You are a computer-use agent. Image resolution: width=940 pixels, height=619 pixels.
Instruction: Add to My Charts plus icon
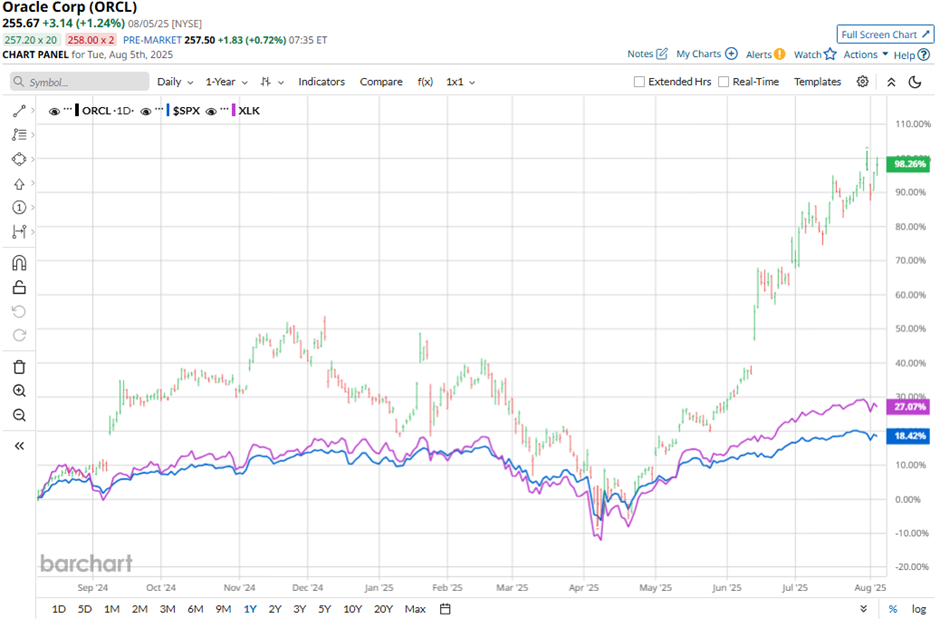point(731,54)
